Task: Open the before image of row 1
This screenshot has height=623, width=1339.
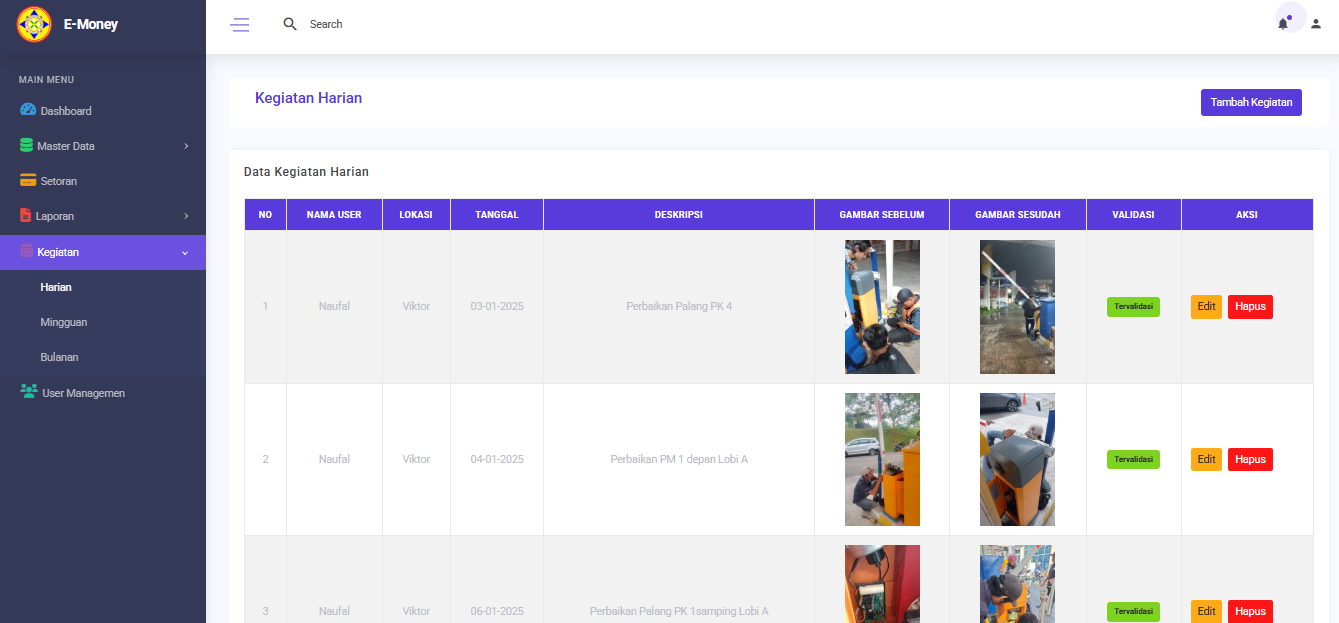Action: tap(882, 306)
